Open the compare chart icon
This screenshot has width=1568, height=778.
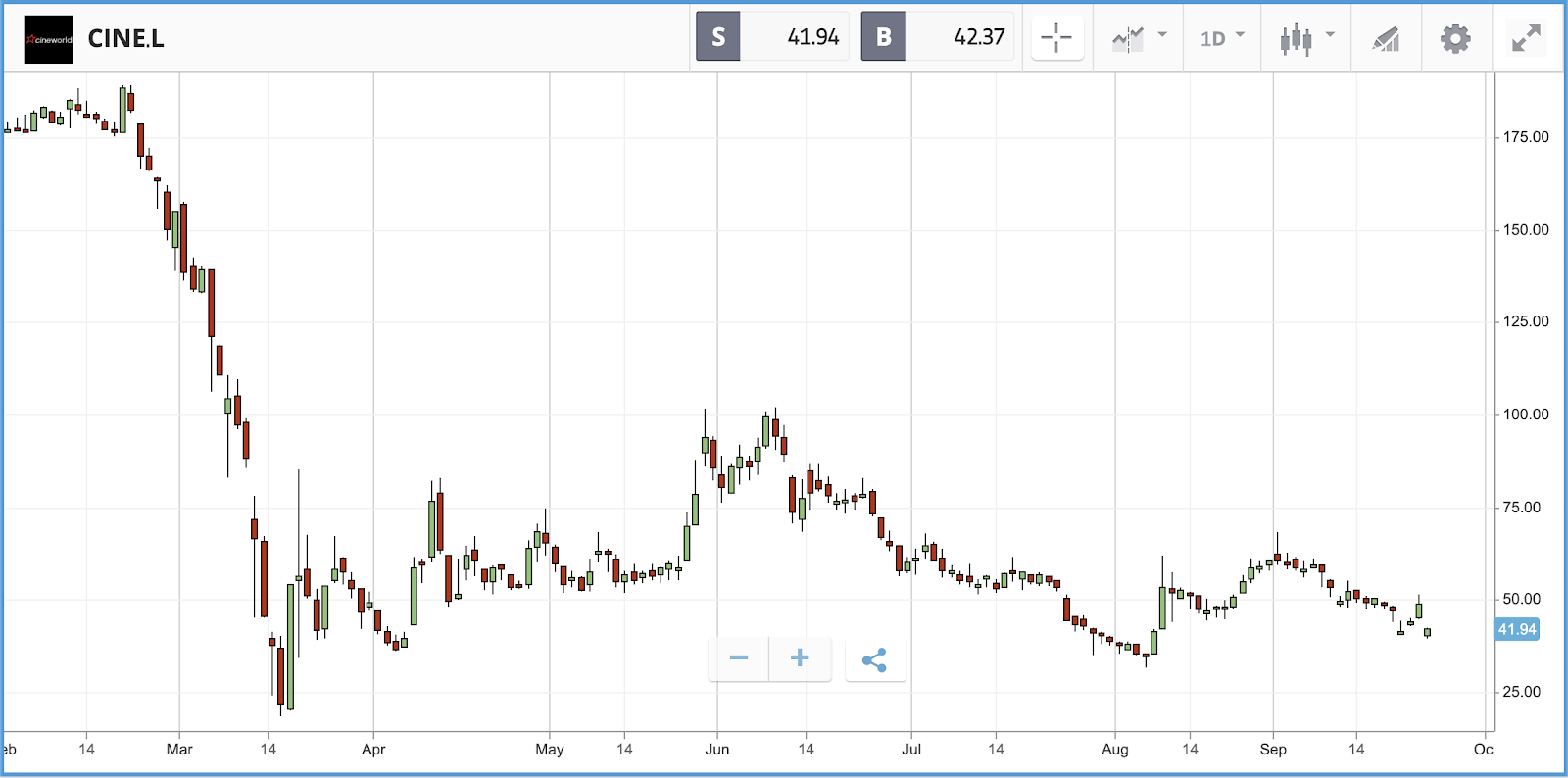coord(1128,39)
